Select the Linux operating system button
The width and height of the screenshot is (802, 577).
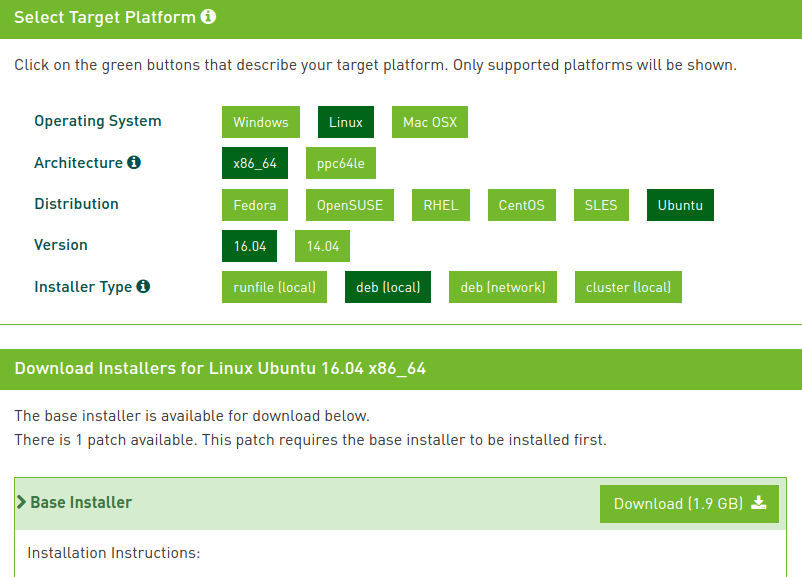pos(346,122)
